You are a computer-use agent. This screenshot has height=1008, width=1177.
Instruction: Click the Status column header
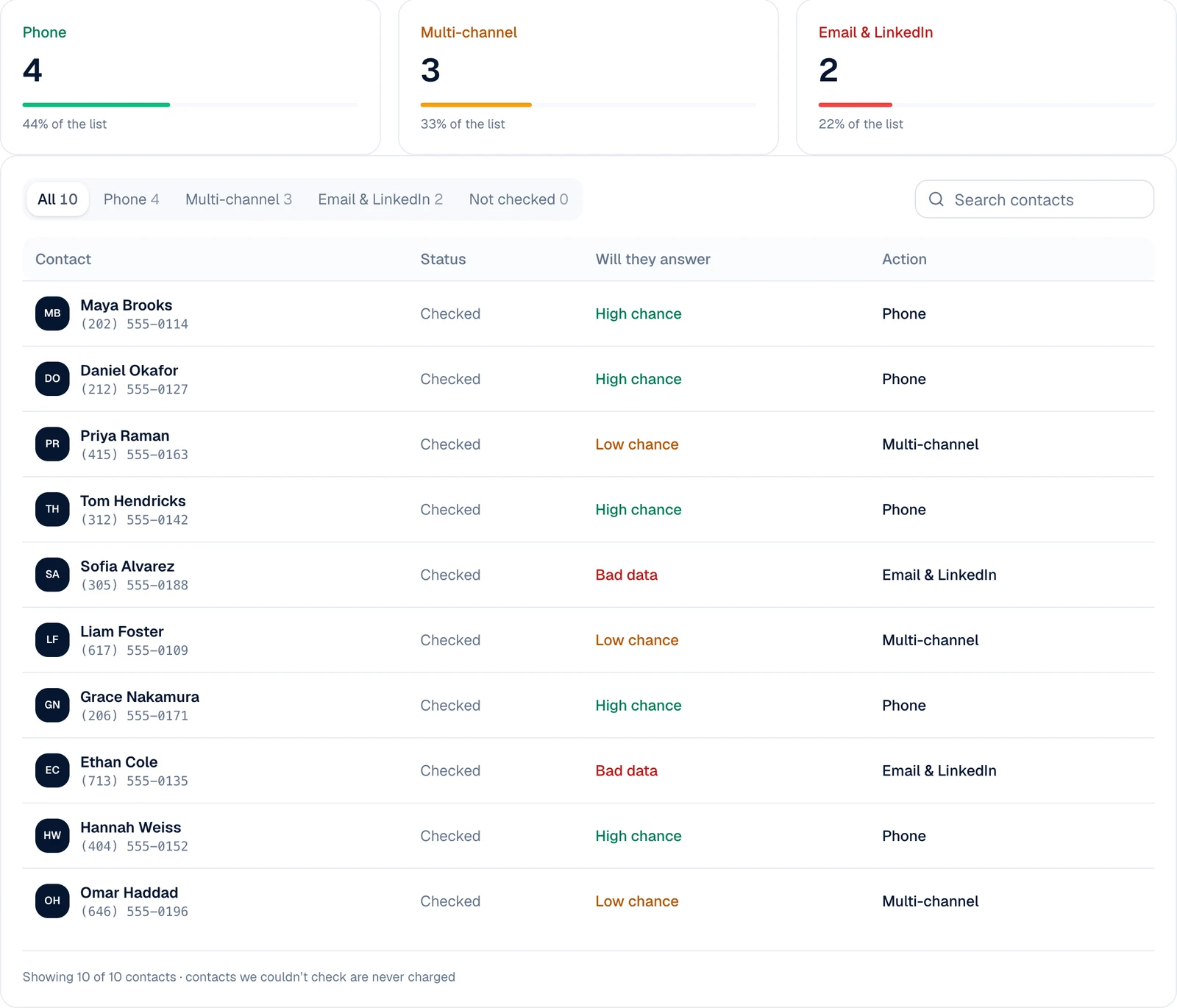pyautogui.click(x=443, y=259)
